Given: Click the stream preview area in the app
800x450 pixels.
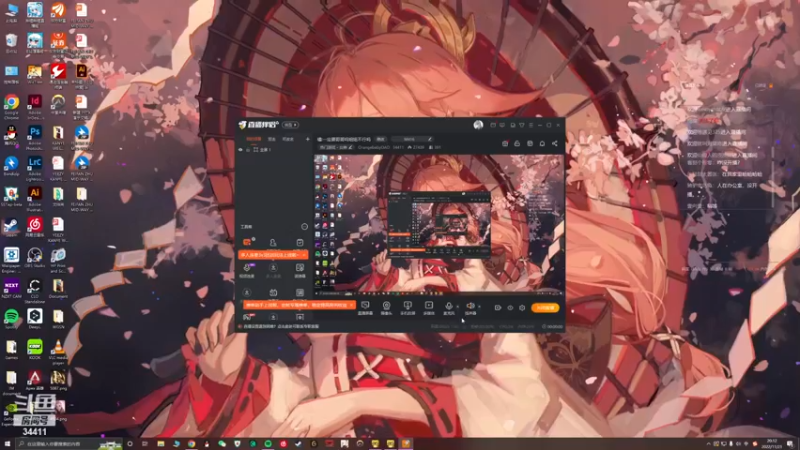Looking at the screenshot, I should tap(439, 224).
